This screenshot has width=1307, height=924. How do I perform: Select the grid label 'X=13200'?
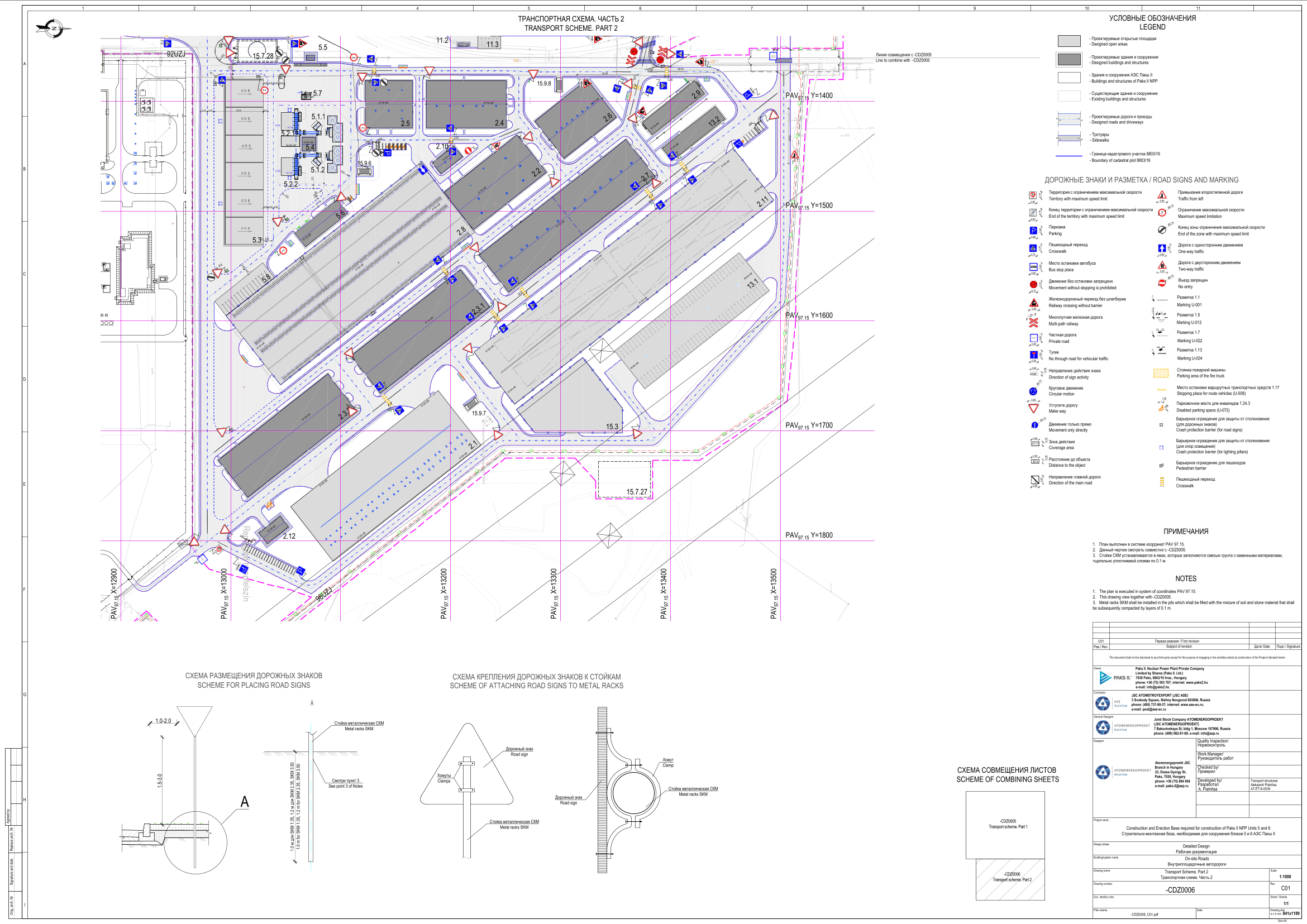pyautogui.click(x=444, y=582)
